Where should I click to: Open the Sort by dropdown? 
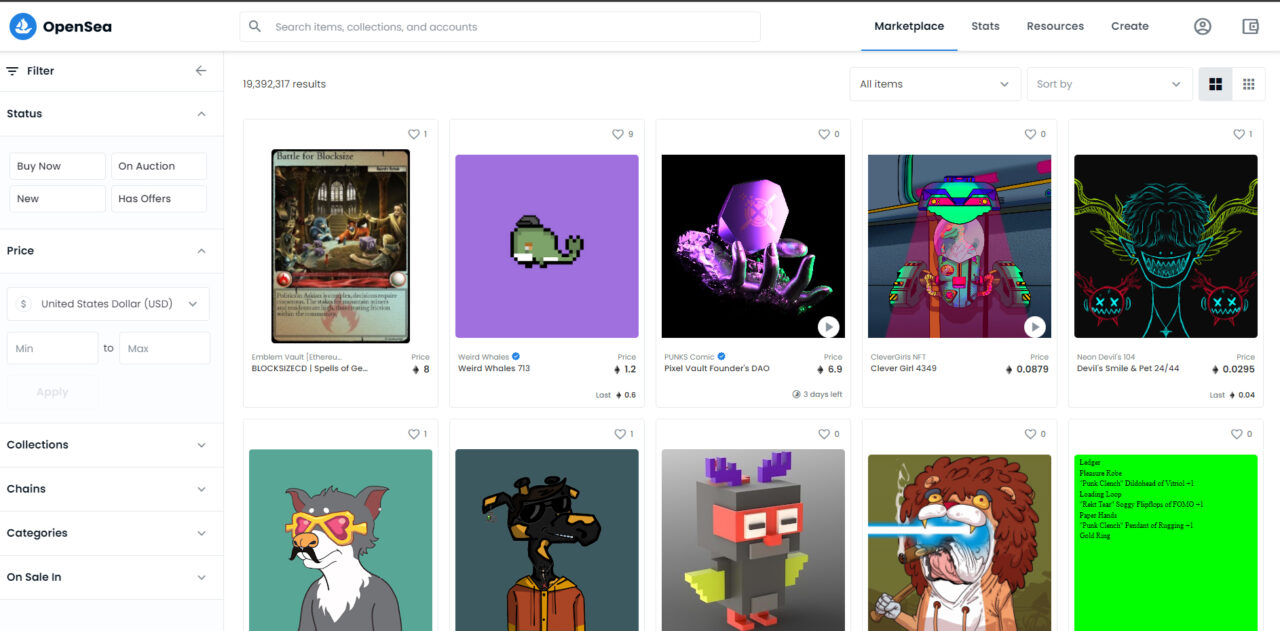coord(1109,84)
